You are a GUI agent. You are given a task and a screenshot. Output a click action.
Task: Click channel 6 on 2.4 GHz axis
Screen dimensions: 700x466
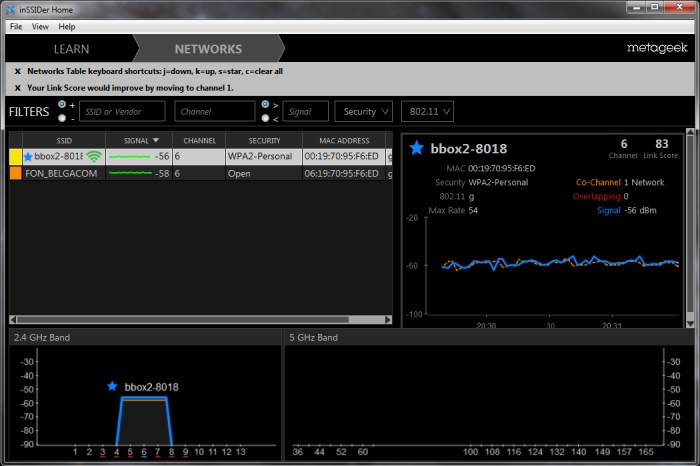pyautogui.click(x=144, y=452)
